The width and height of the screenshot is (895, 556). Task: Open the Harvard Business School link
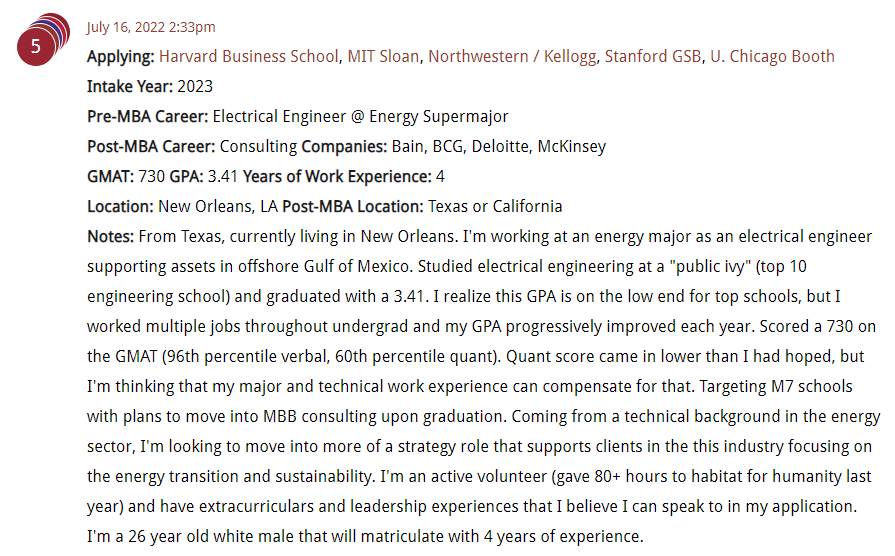click(248, 57)
